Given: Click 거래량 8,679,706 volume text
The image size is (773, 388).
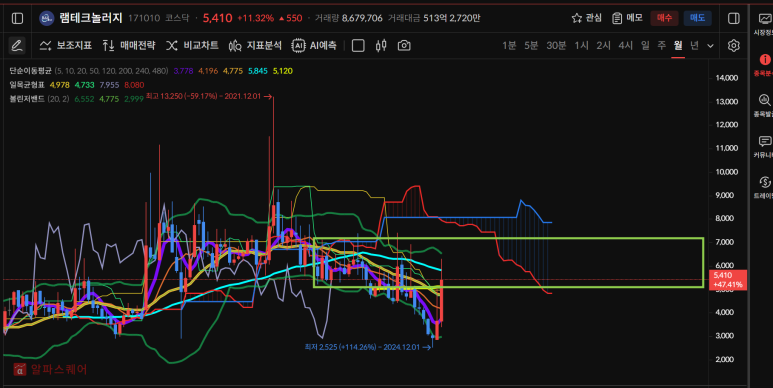Looking at the screenshot, I should pyautogui.click(x=349, y=18).
